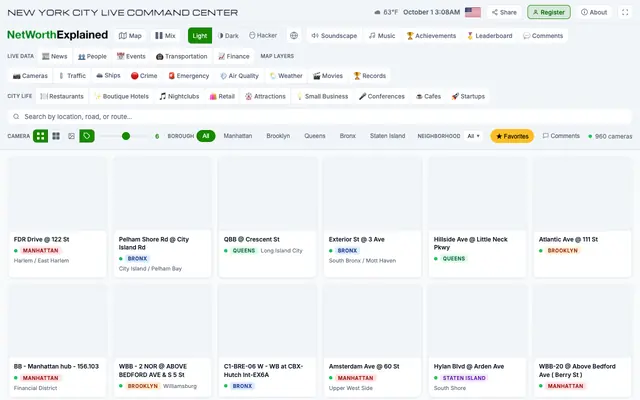Open the Leaderboard
The width and height of the screenshot is (640, 400).
[x=489, y=36]
